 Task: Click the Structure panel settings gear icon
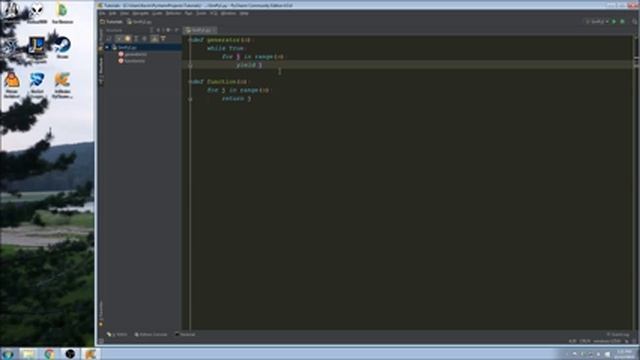point(168,30)
